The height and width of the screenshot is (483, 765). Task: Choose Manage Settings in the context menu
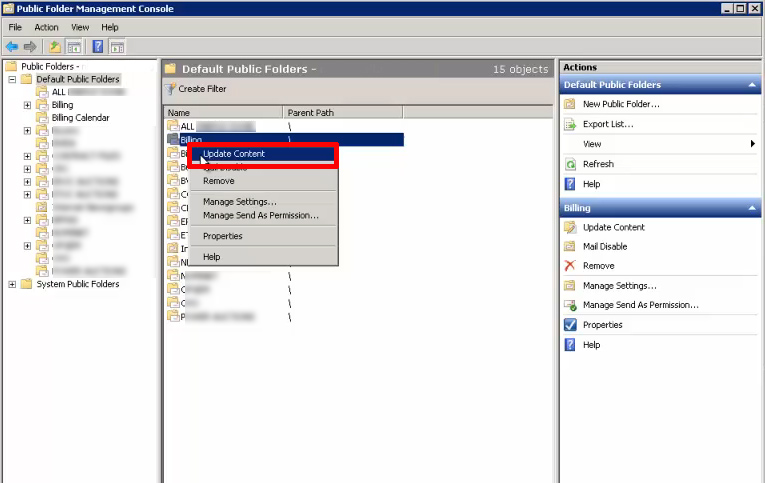click(x=263, y=201)
